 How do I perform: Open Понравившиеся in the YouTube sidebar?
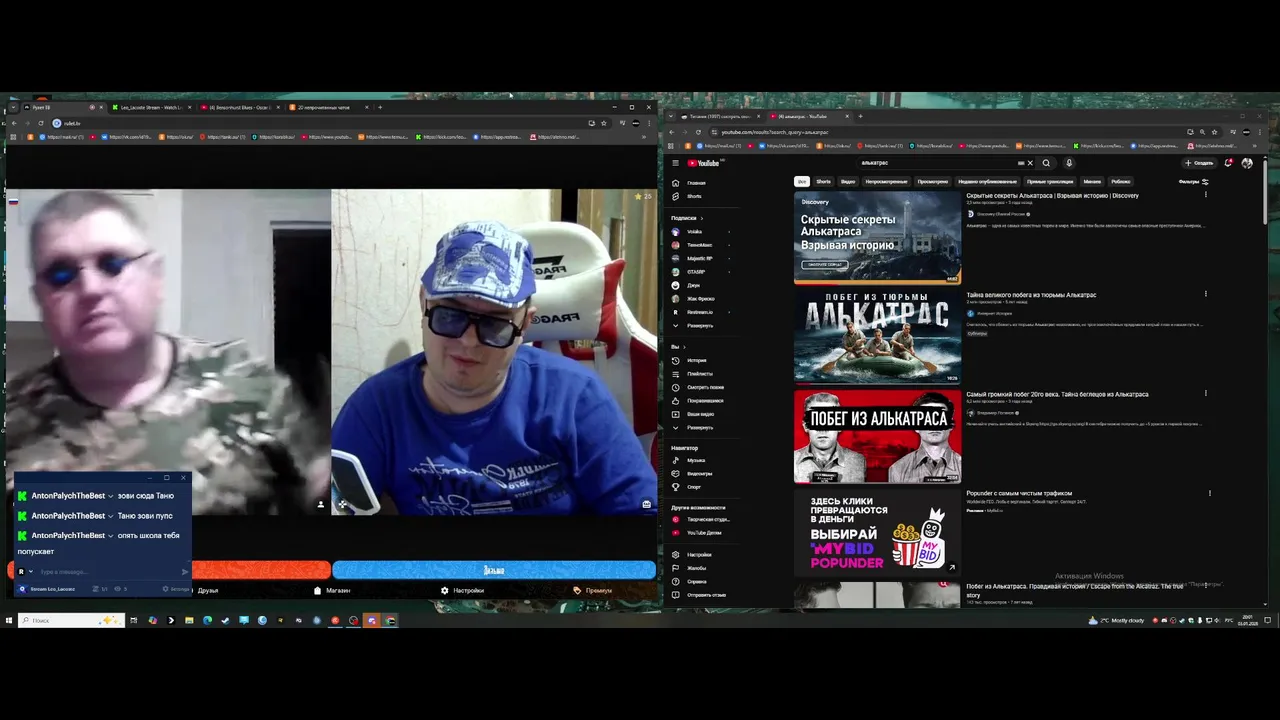click(705, 401)
